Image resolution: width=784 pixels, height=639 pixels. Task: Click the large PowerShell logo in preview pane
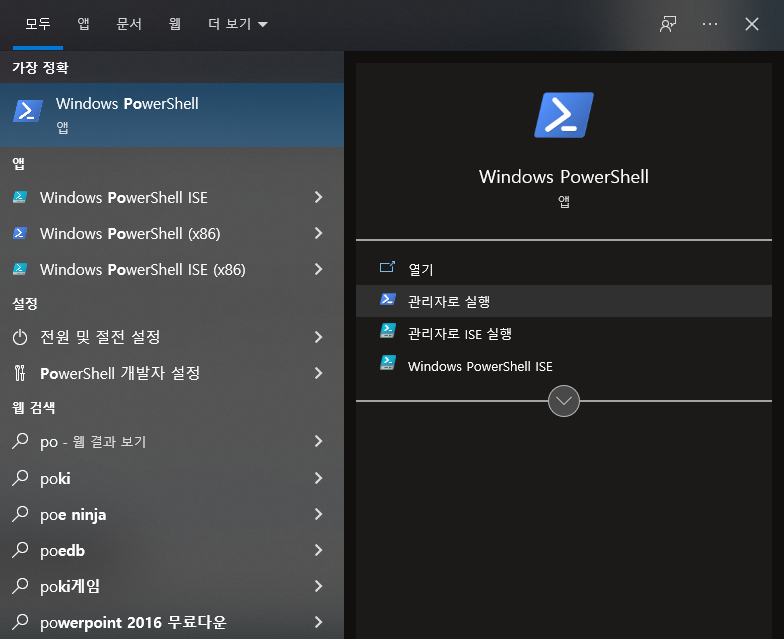(564, 114)
